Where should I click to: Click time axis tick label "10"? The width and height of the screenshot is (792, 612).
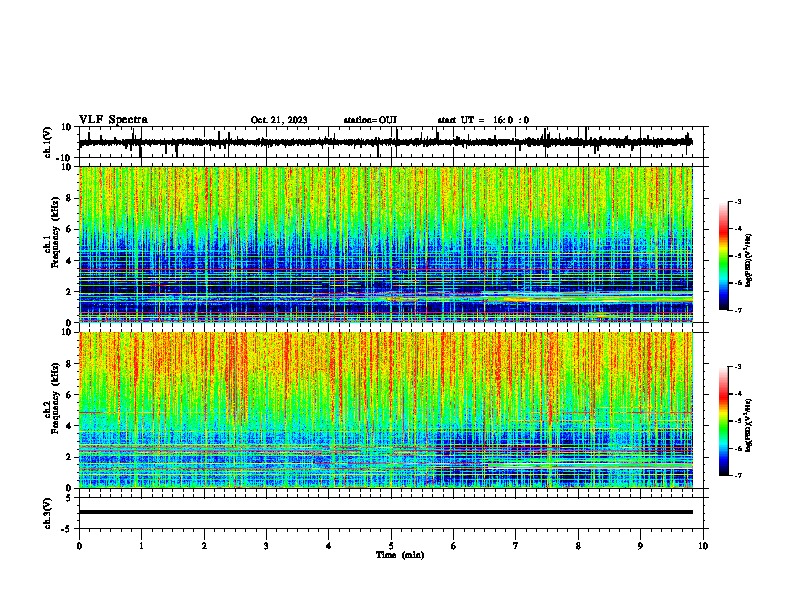(x=703, y=546)
